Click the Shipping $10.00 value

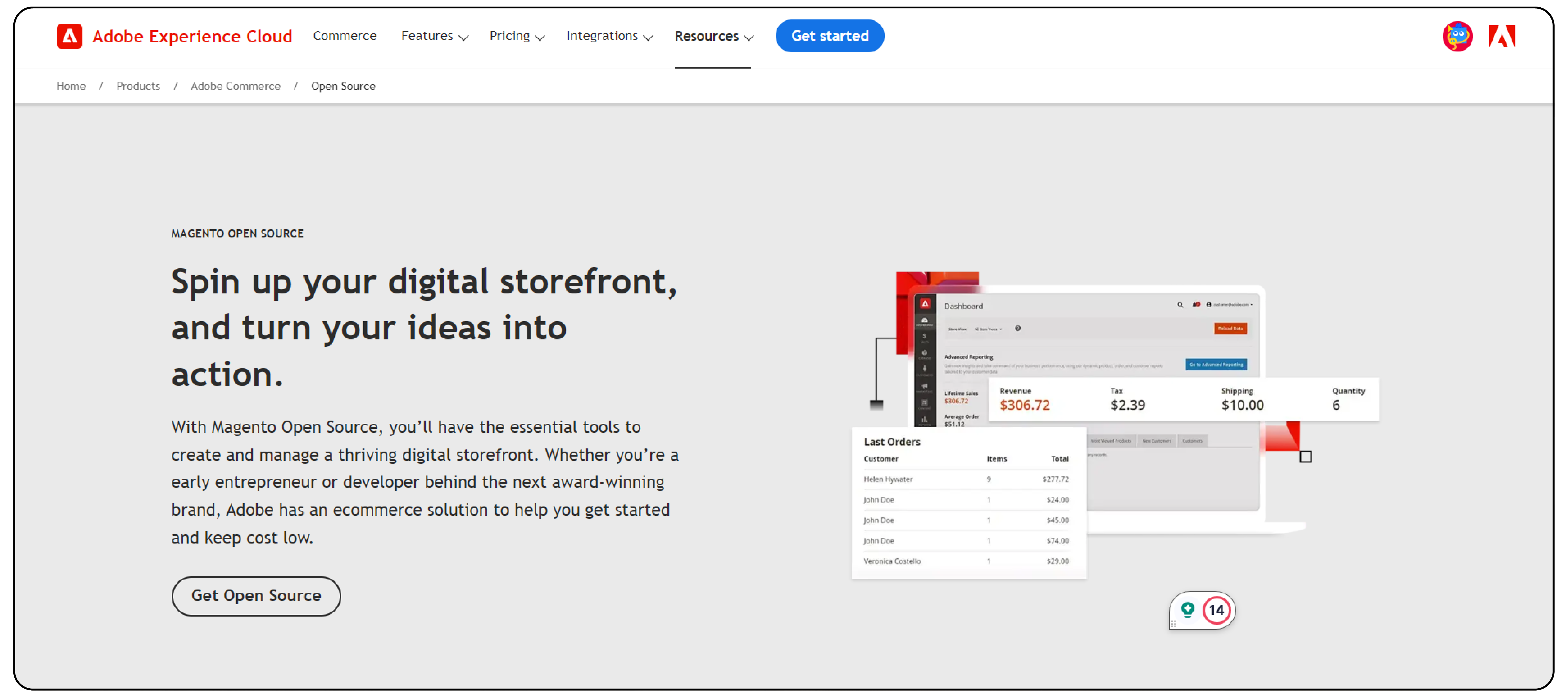[1242, 406]
